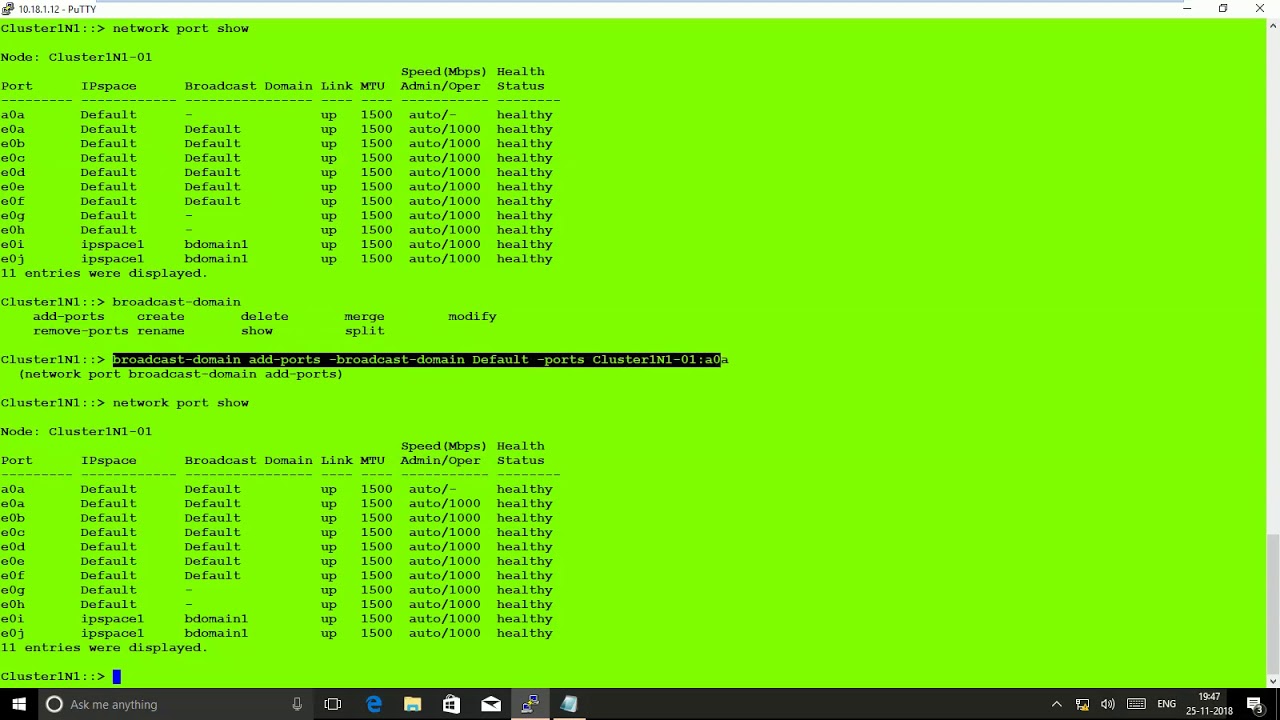Viewport: 1280px width, 720px height.
Task: Restore down the PuTTY window
Action: coord(1223,9)
